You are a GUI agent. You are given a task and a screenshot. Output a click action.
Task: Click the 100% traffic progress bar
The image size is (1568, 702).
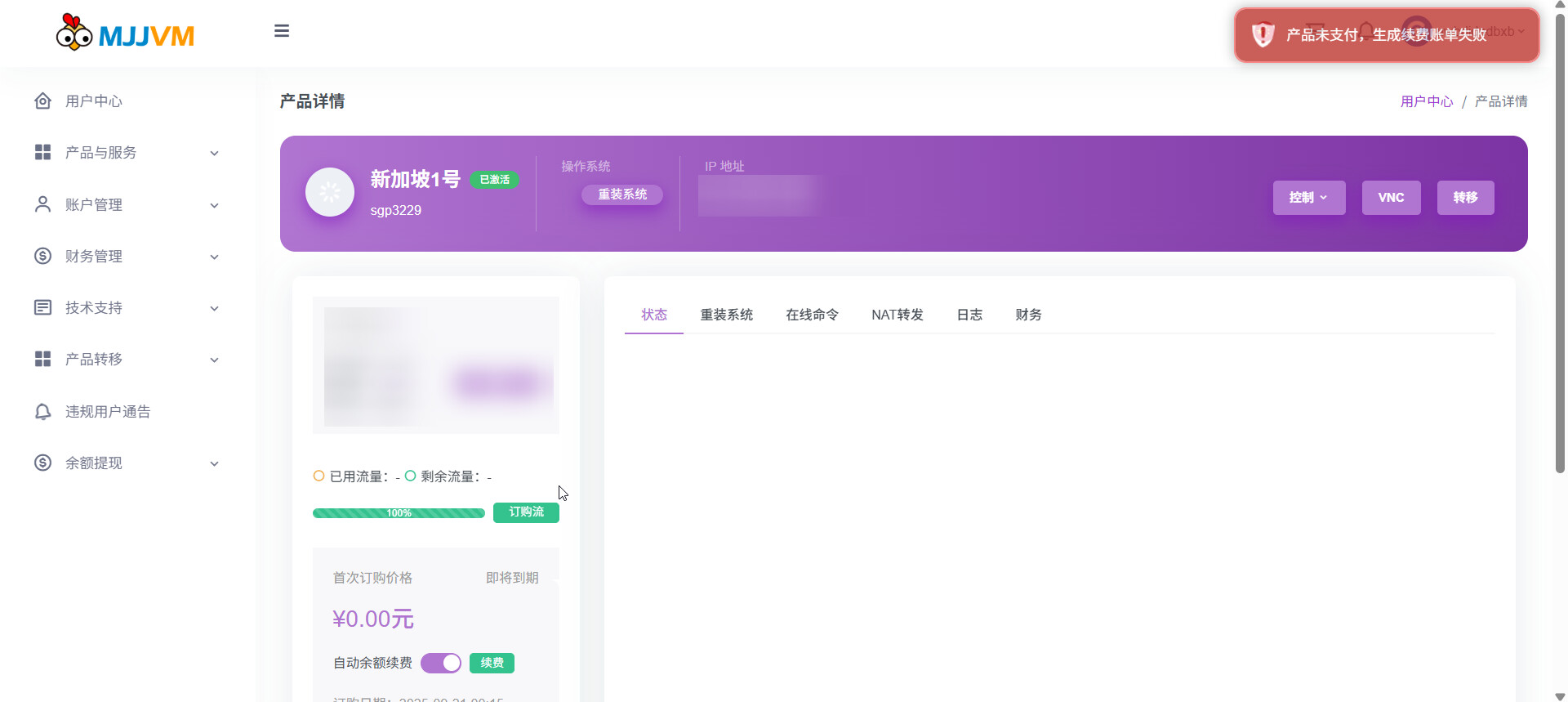click(x=399, y=513)
